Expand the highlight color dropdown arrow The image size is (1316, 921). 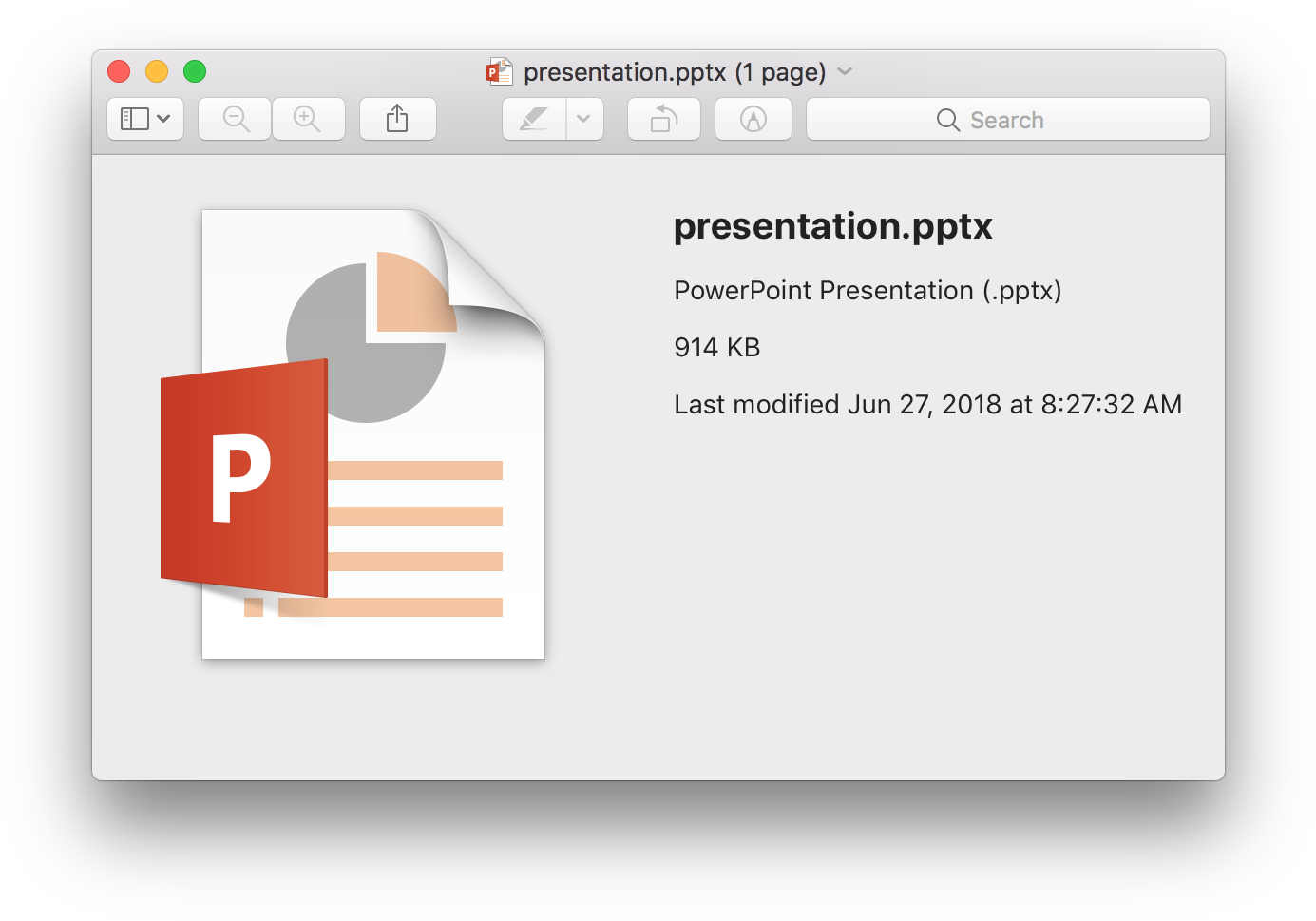(584, 119)
